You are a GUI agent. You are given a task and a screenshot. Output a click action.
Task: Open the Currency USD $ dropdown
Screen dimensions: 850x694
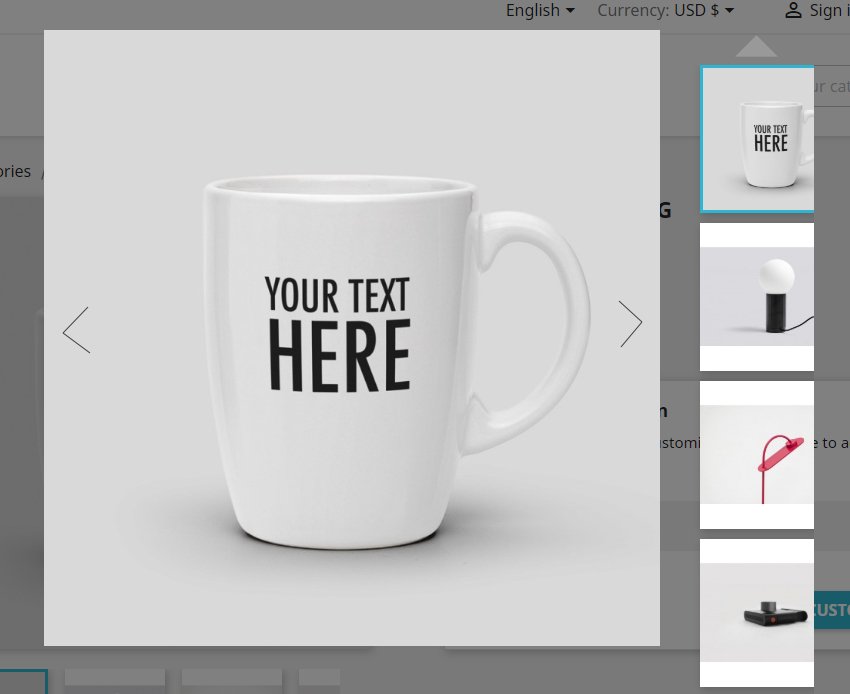tap(665, 11)
